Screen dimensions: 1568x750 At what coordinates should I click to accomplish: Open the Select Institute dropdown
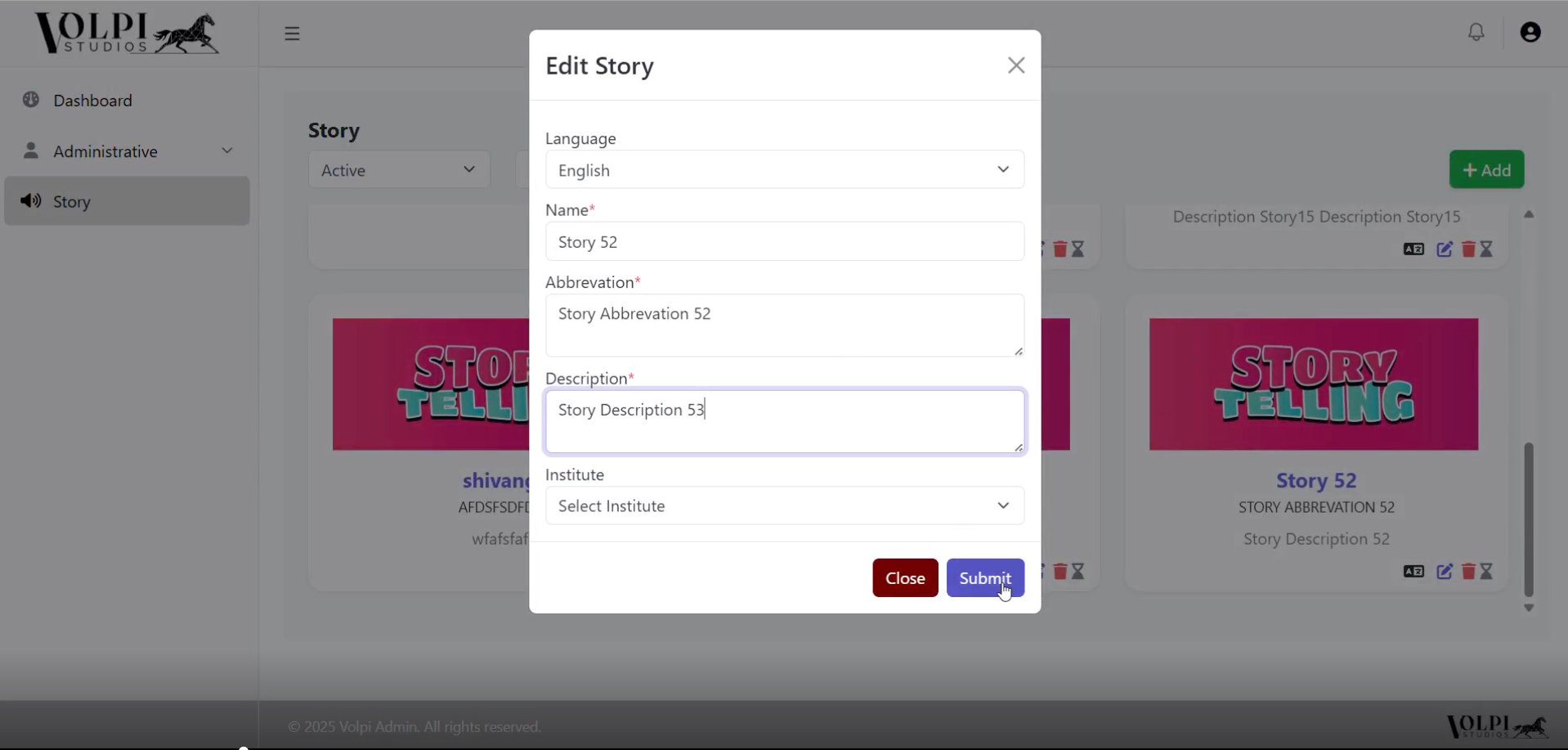(784, 506)
